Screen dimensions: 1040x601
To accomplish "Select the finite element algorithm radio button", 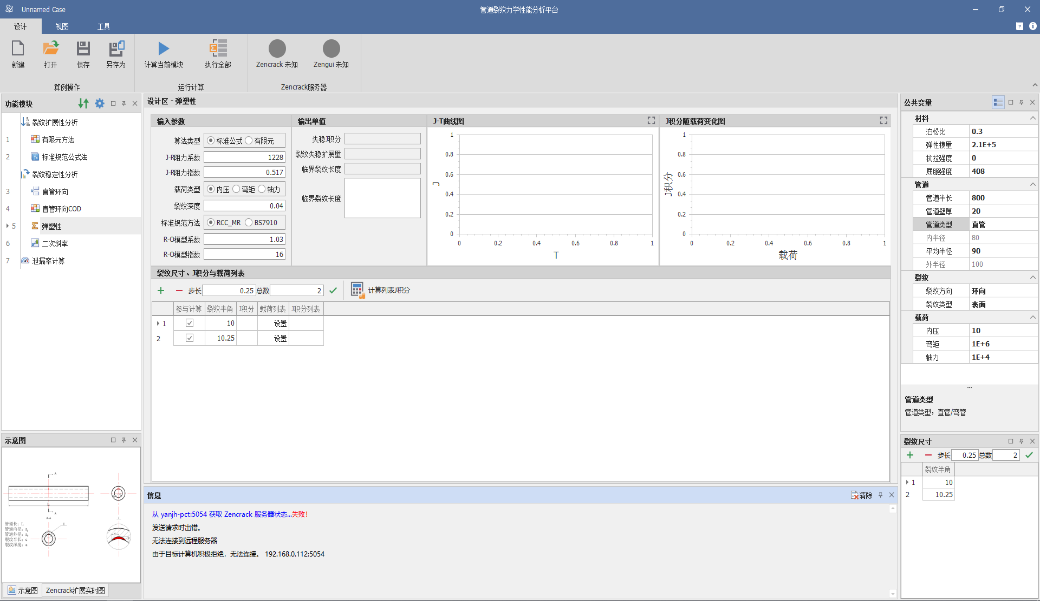I will [x=249, y=141].
